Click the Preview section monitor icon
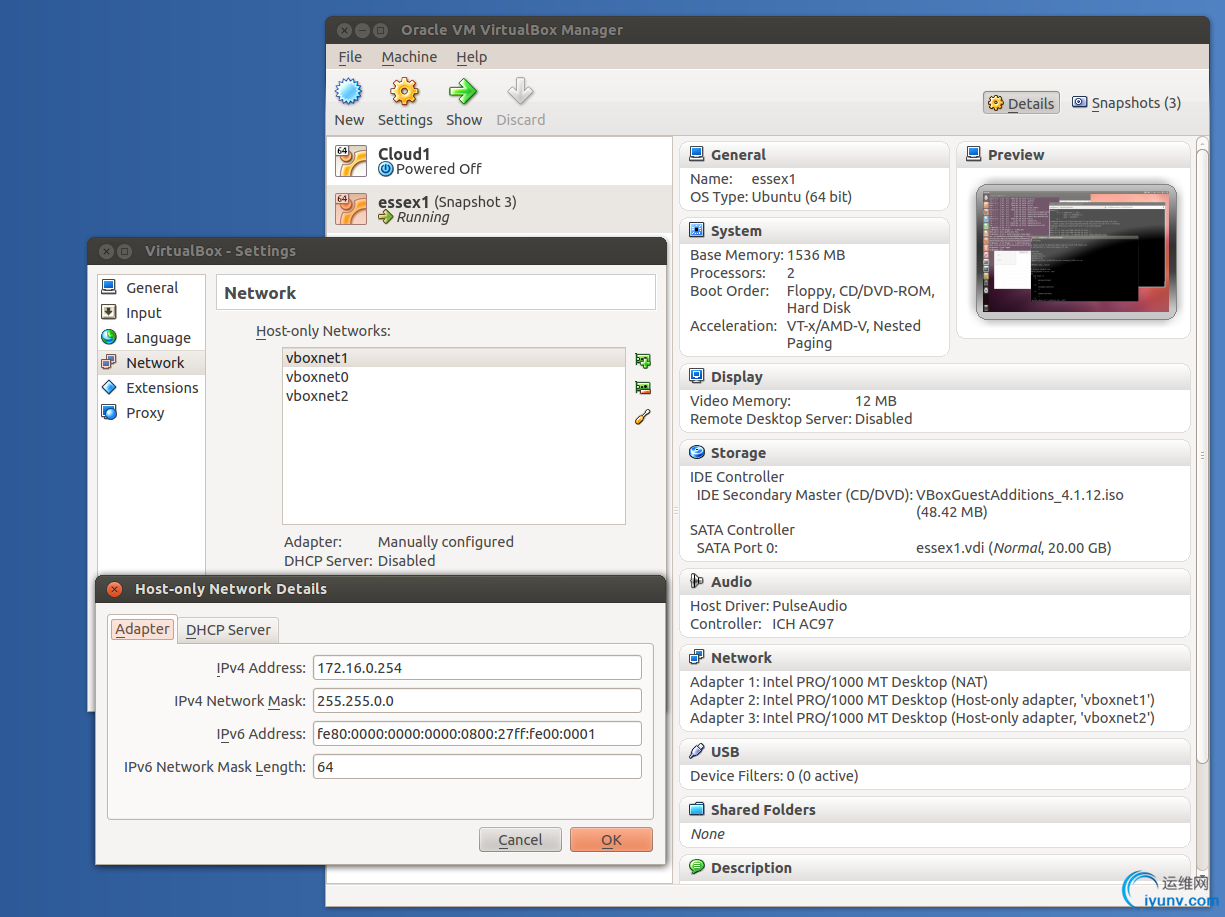This screenshot has height=917, width=1225. tap(974, 155)
